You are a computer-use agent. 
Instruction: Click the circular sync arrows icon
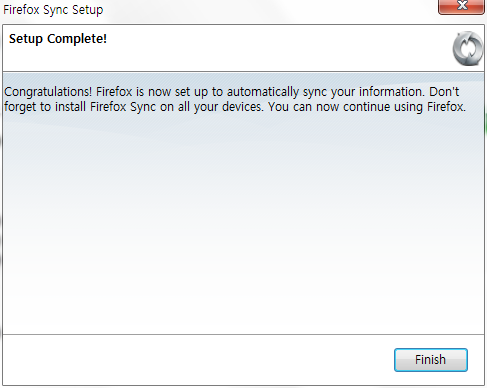pos(468,49)
